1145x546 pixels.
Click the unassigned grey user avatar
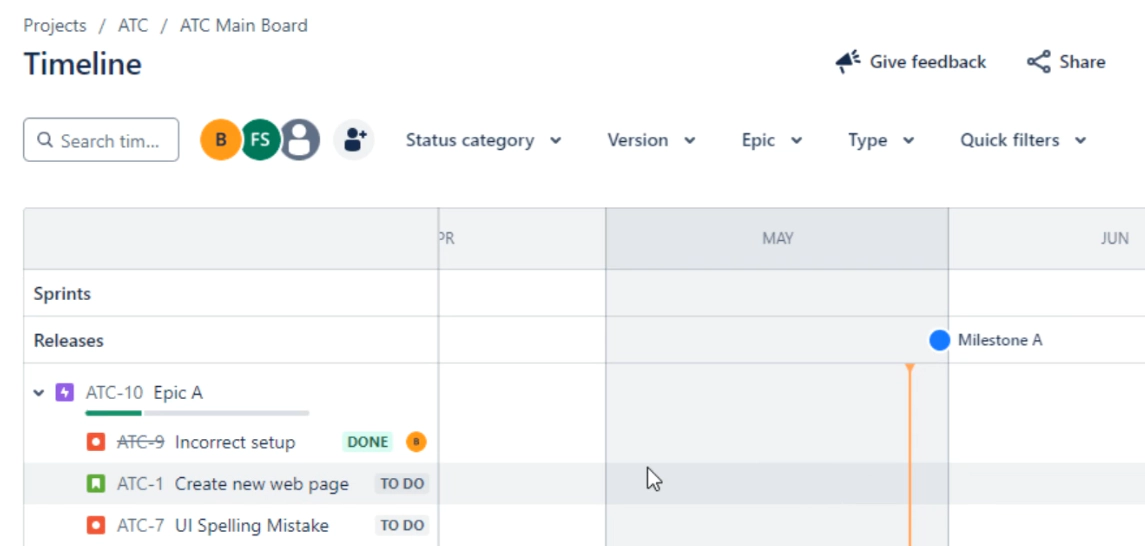pyautogui.click(x=300, y=140)
